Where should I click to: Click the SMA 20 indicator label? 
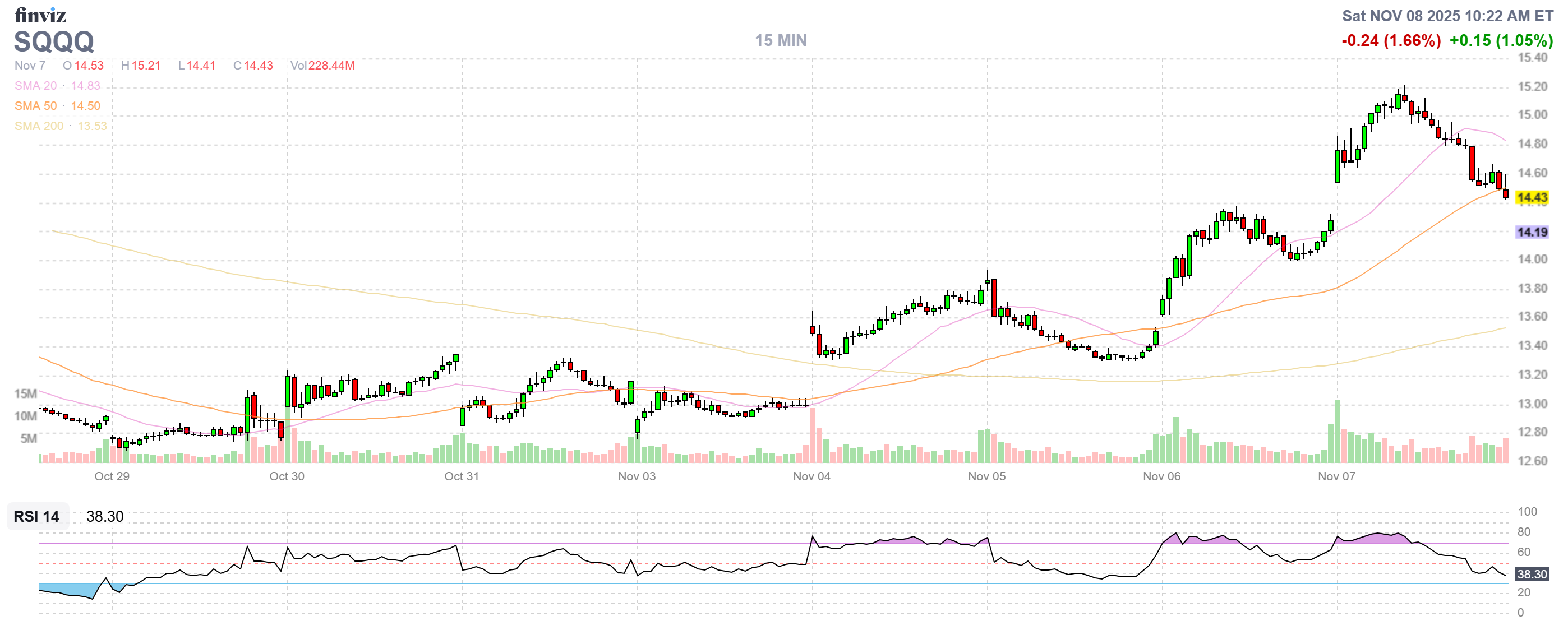click(x=36, y=86)
